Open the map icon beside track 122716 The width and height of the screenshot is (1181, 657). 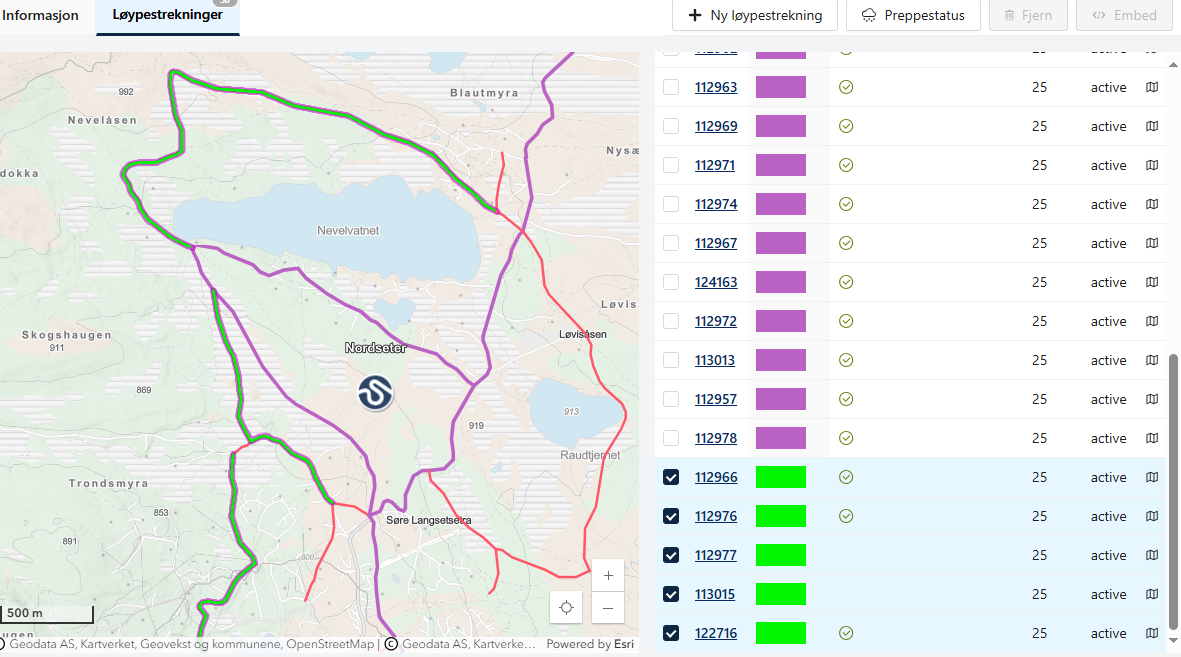click(1152, 633)
